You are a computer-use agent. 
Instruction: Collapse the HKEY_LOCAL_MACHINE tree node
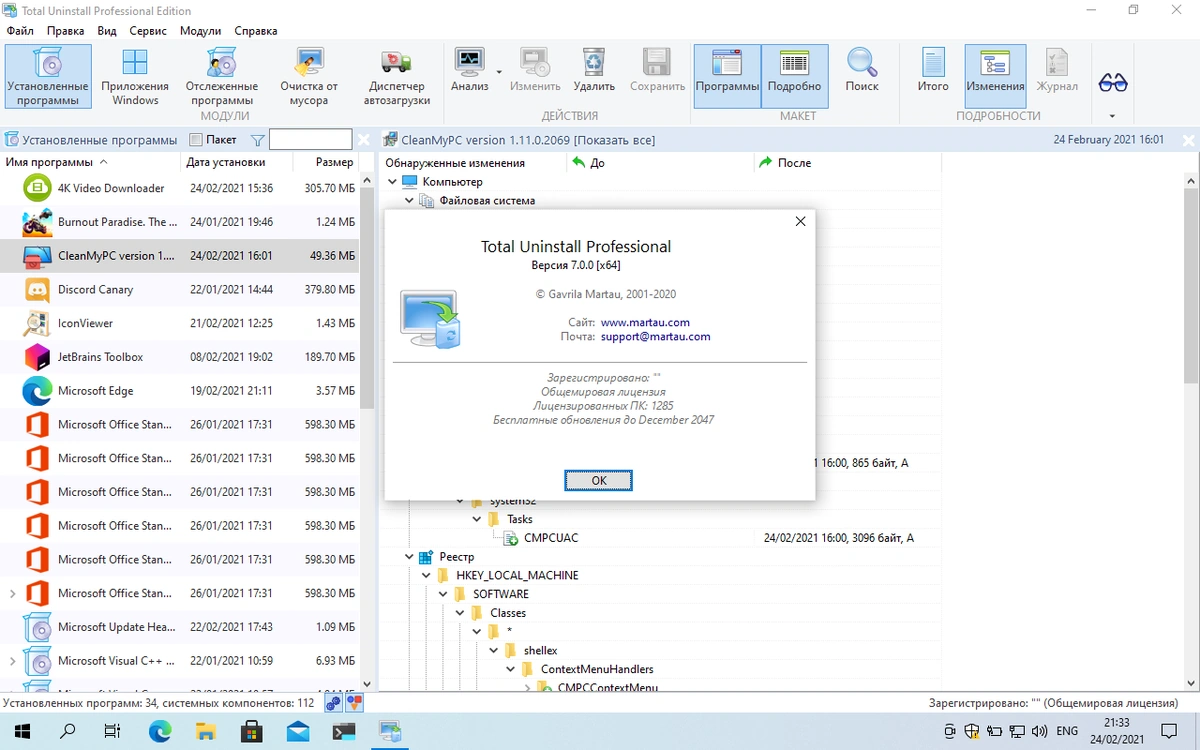coord(426,576)
